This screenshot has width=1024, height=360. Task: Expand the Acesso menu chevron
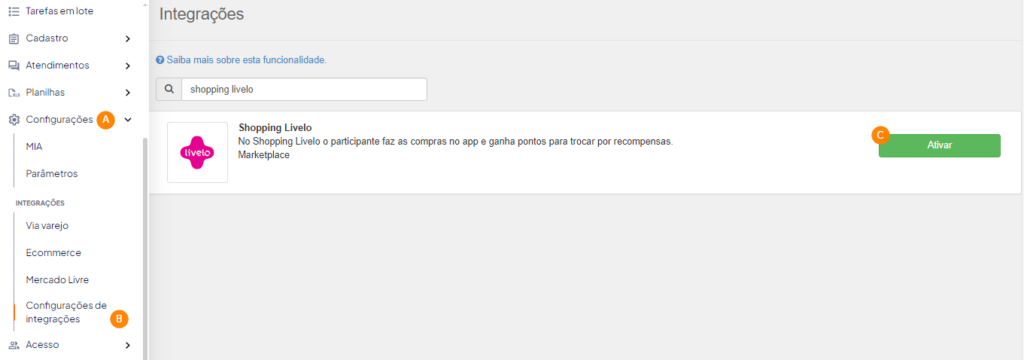click(128, 345)
